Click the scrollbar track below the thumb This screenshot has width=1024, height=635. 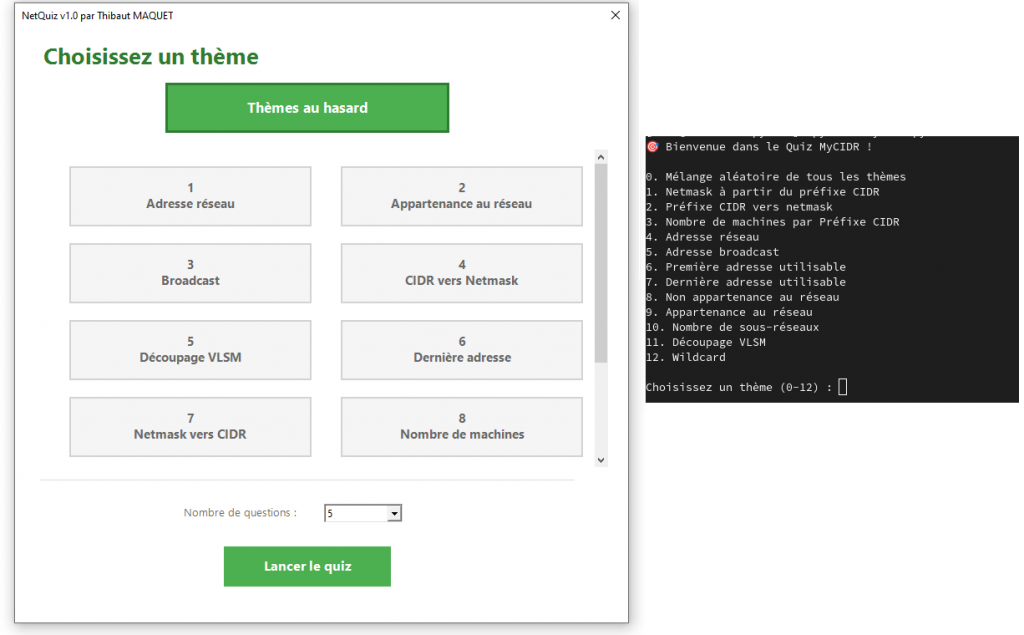[x=601, y=410]
